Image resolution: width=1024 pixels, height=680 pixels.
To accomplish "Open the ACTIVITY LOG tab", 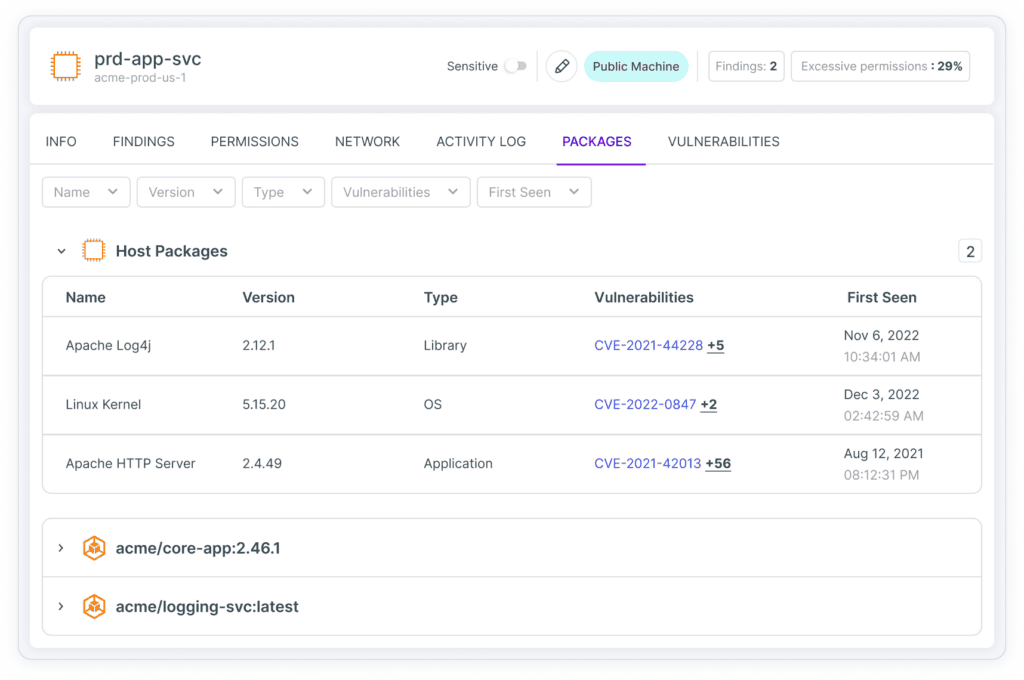I will tap(481, 142).
